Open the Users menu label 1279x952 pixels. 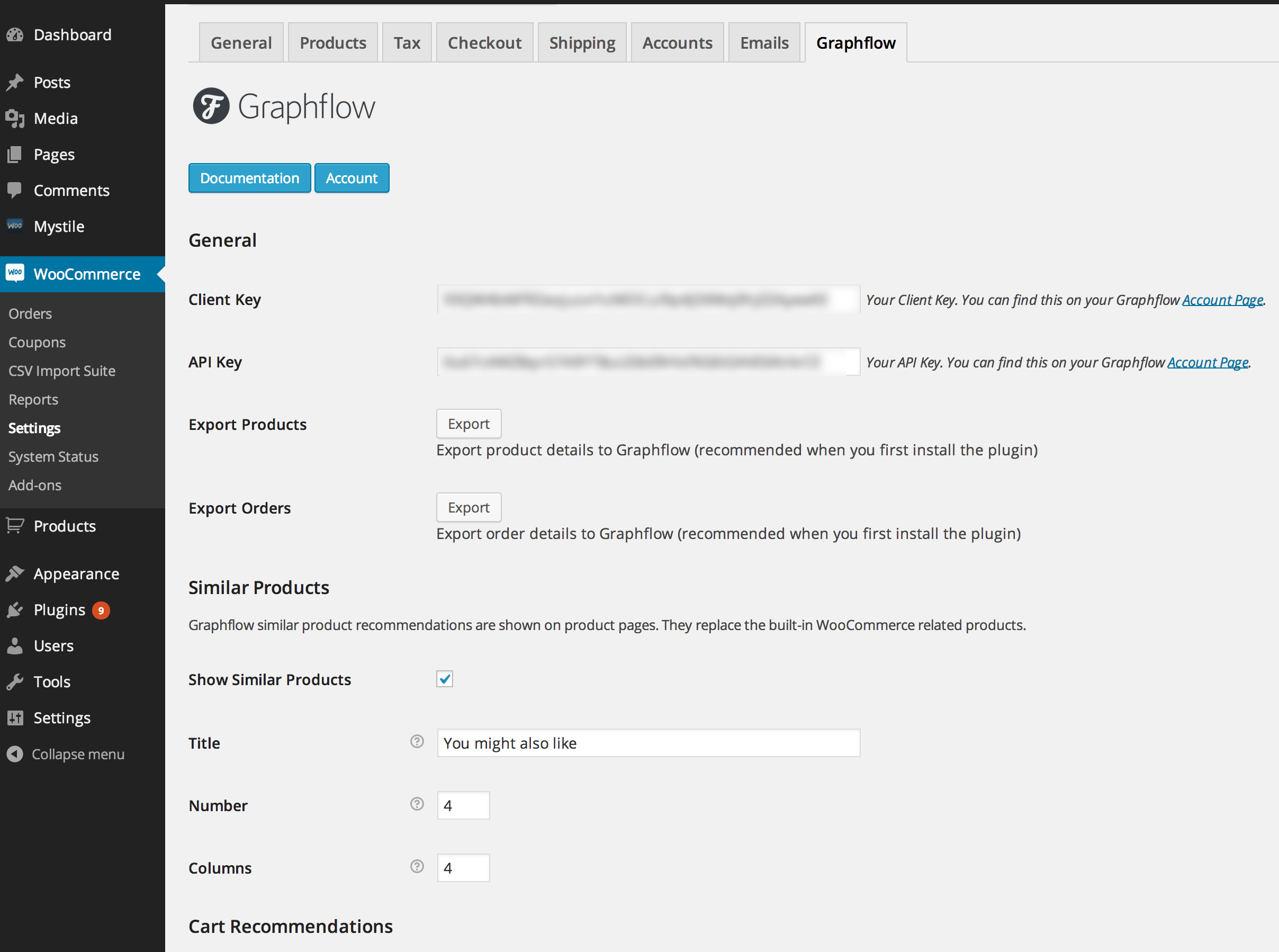point(53,646)
